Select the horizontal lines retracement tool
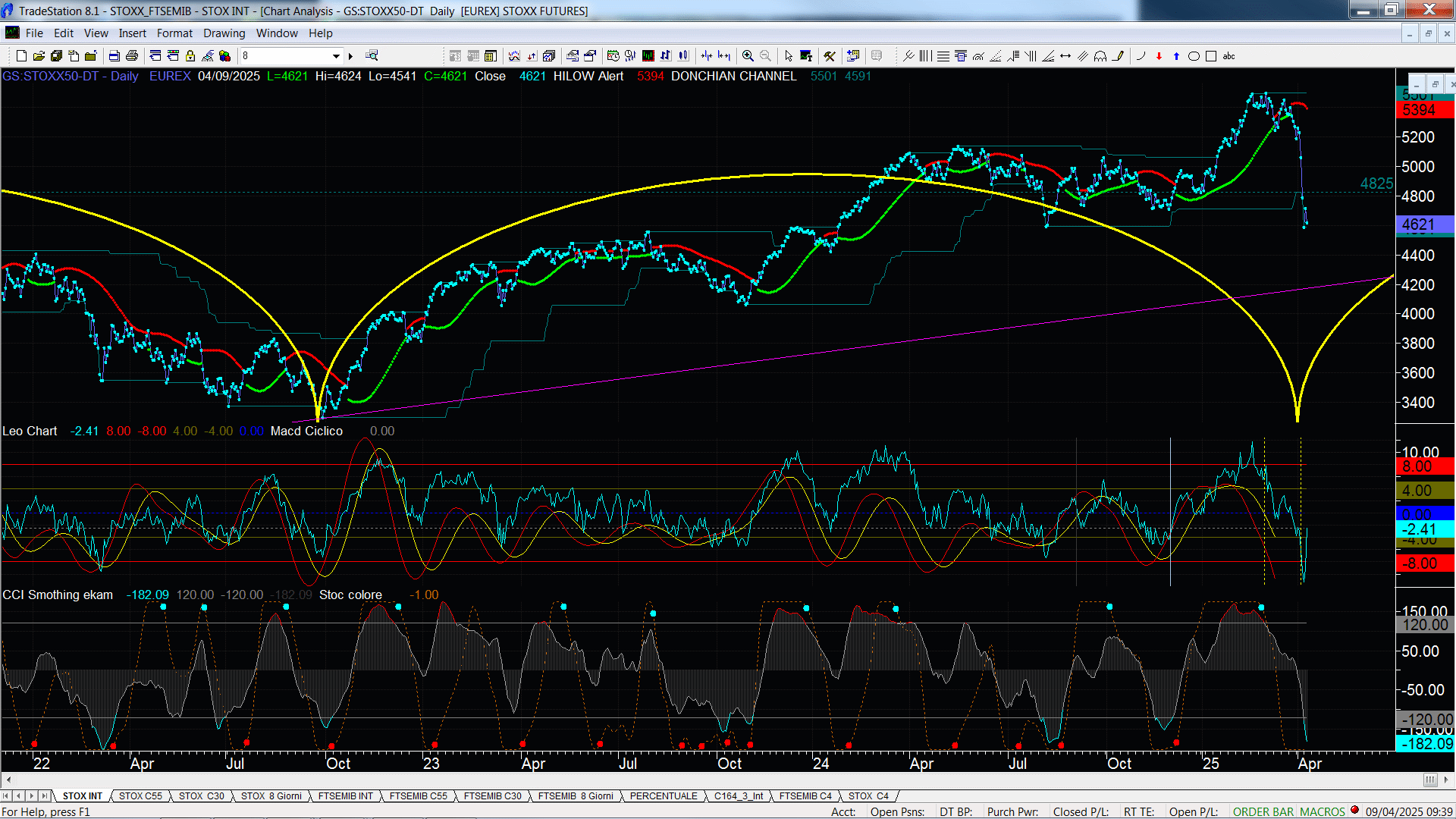 (x=943, y=55)
